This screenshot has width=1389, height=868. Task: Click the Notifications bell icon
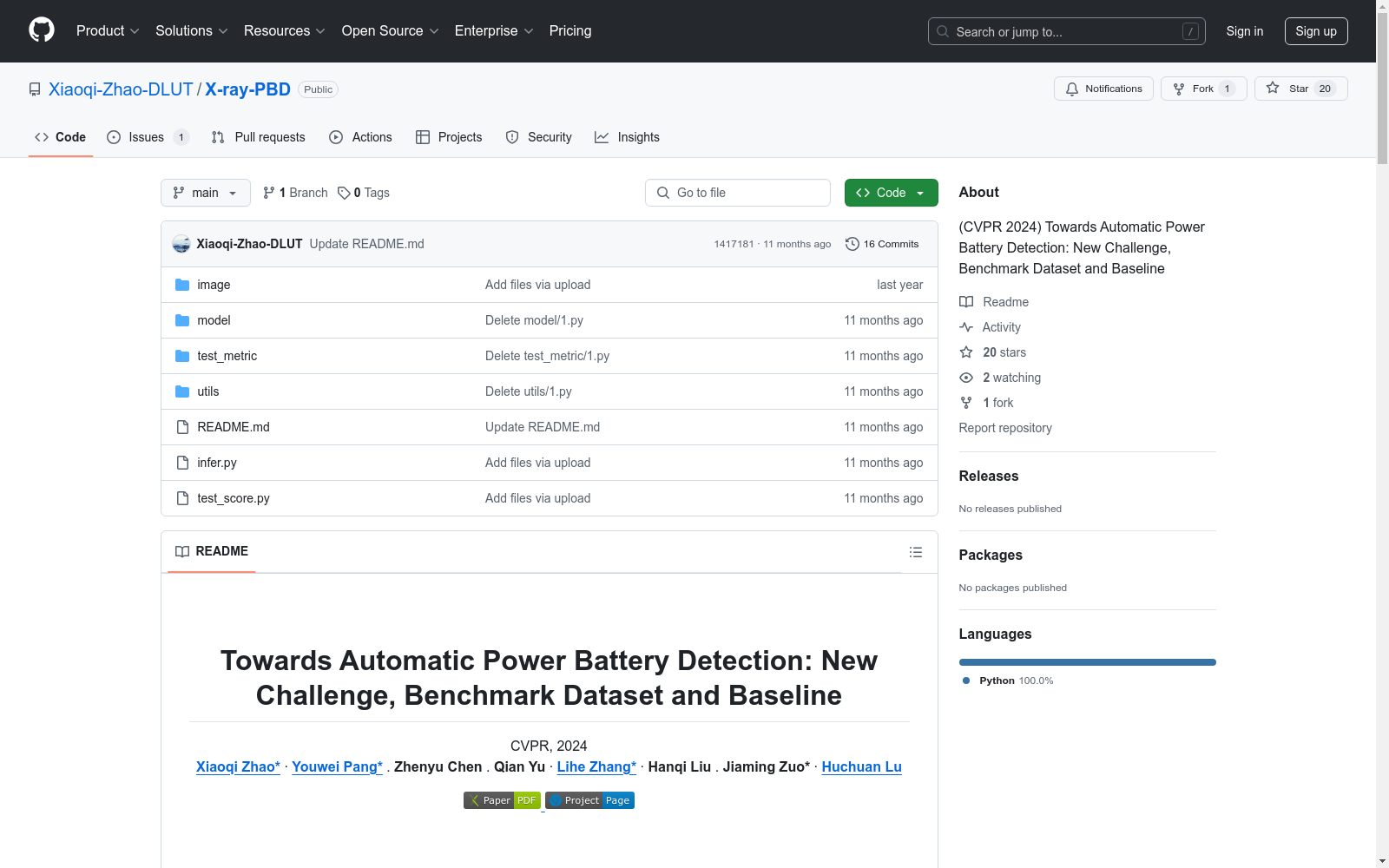pos(1072,89)
